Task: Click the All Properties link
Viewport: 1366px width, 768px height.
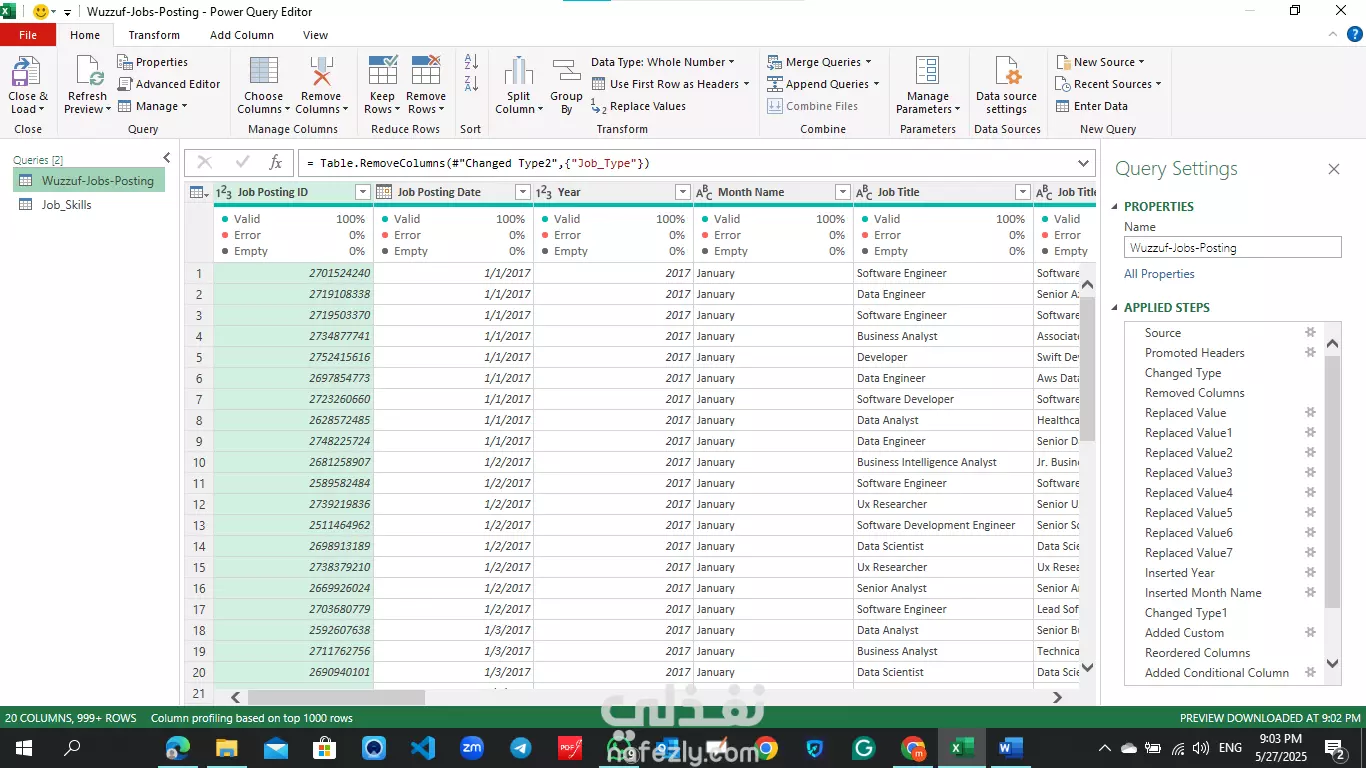Action: 1159,274
